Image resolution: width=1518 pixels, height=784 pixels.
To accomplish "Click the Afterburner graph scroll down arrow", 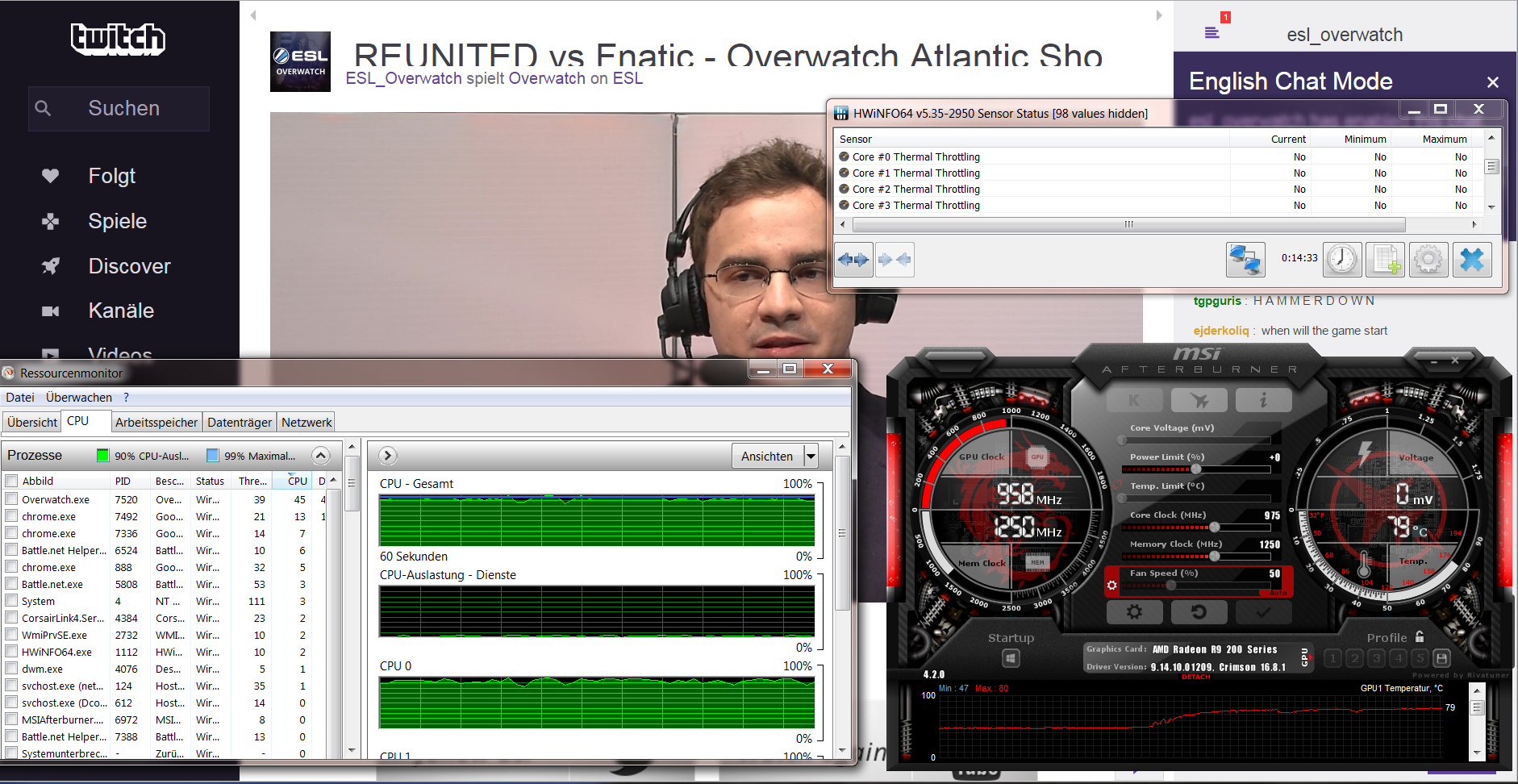I will [1477, 753].
